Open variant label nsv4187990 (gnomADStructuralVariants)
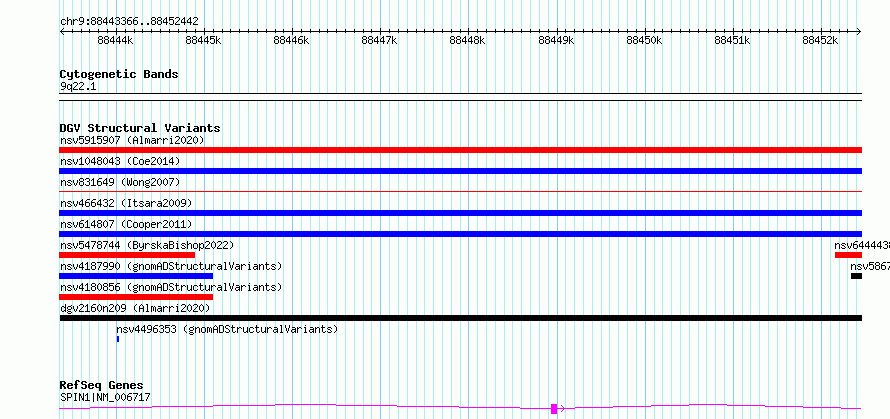890x419 pixels. pos(171,266)
